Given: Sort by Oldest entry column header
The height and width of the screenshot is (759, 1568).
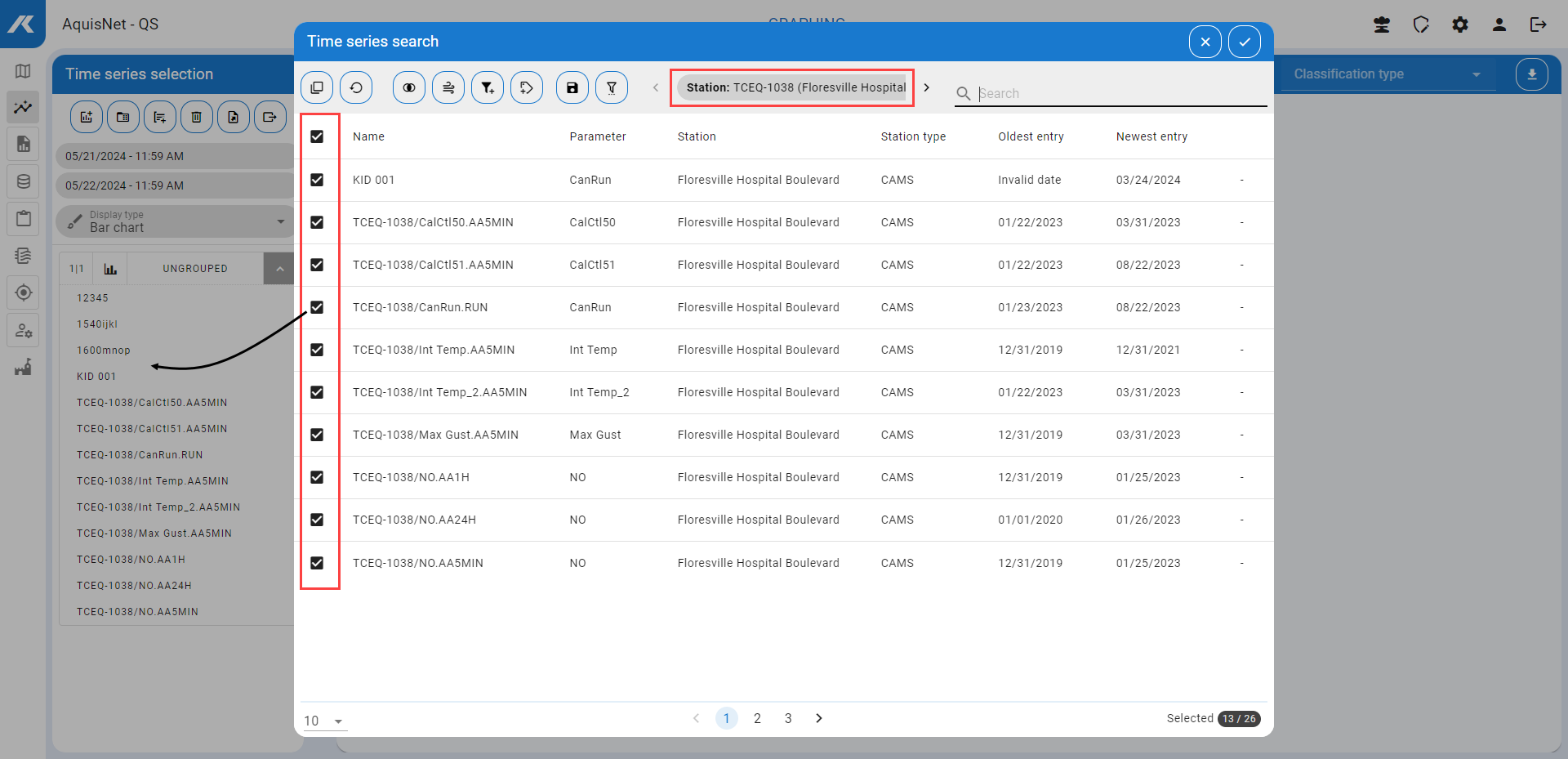Looking at the screenshot, I should [1031, 136].
